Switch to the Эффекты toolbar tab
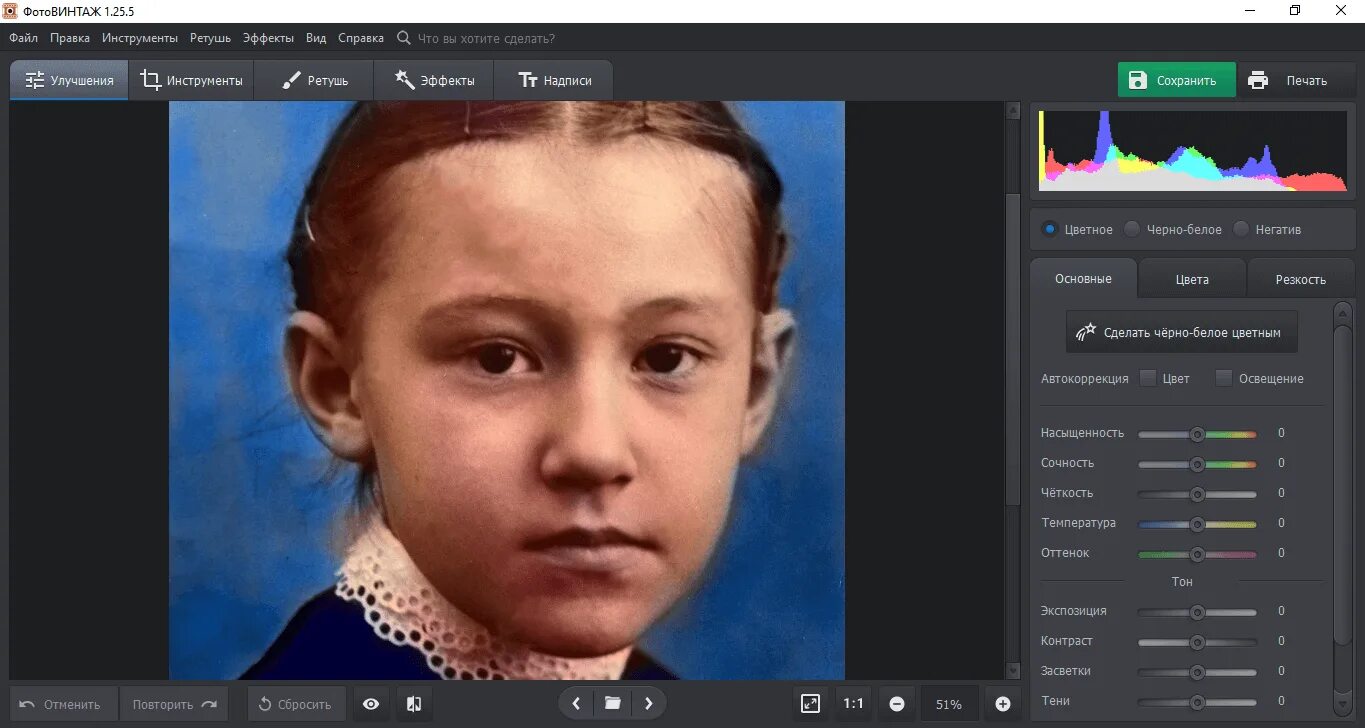This screenshot has width=1365, height=728. click(x=434, y=80)
